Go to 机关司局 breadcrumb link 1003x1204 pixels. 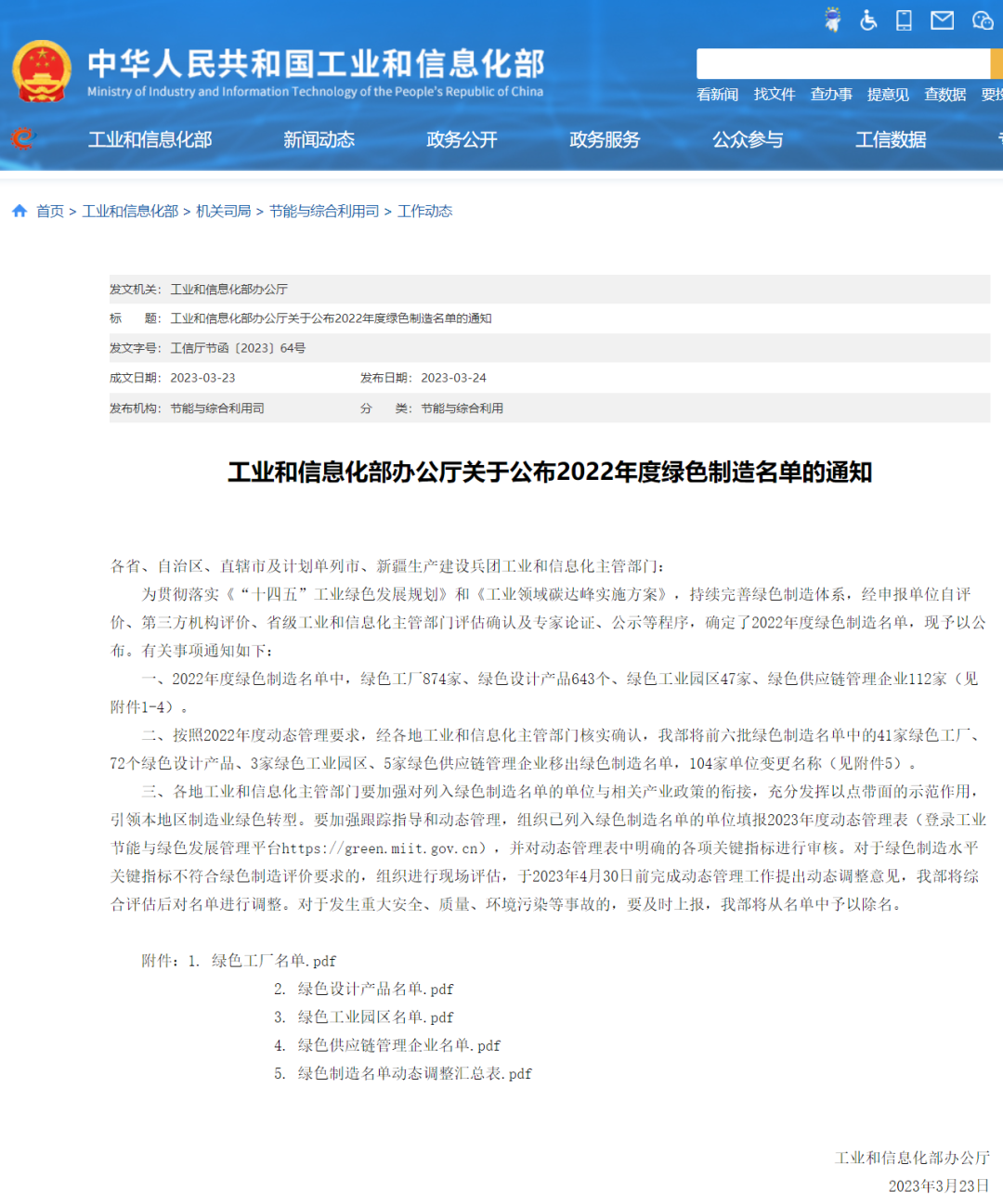[x=224, y=212]
